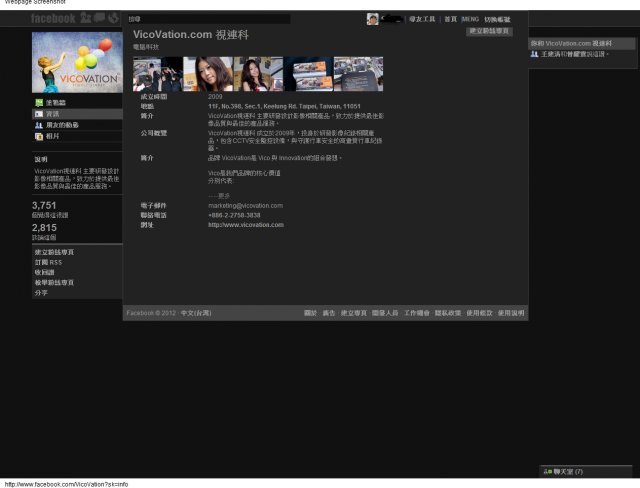Open 開發人員 developers link in footer
The width and height of the screenshot is (640, 488).
tap(385, 313)
